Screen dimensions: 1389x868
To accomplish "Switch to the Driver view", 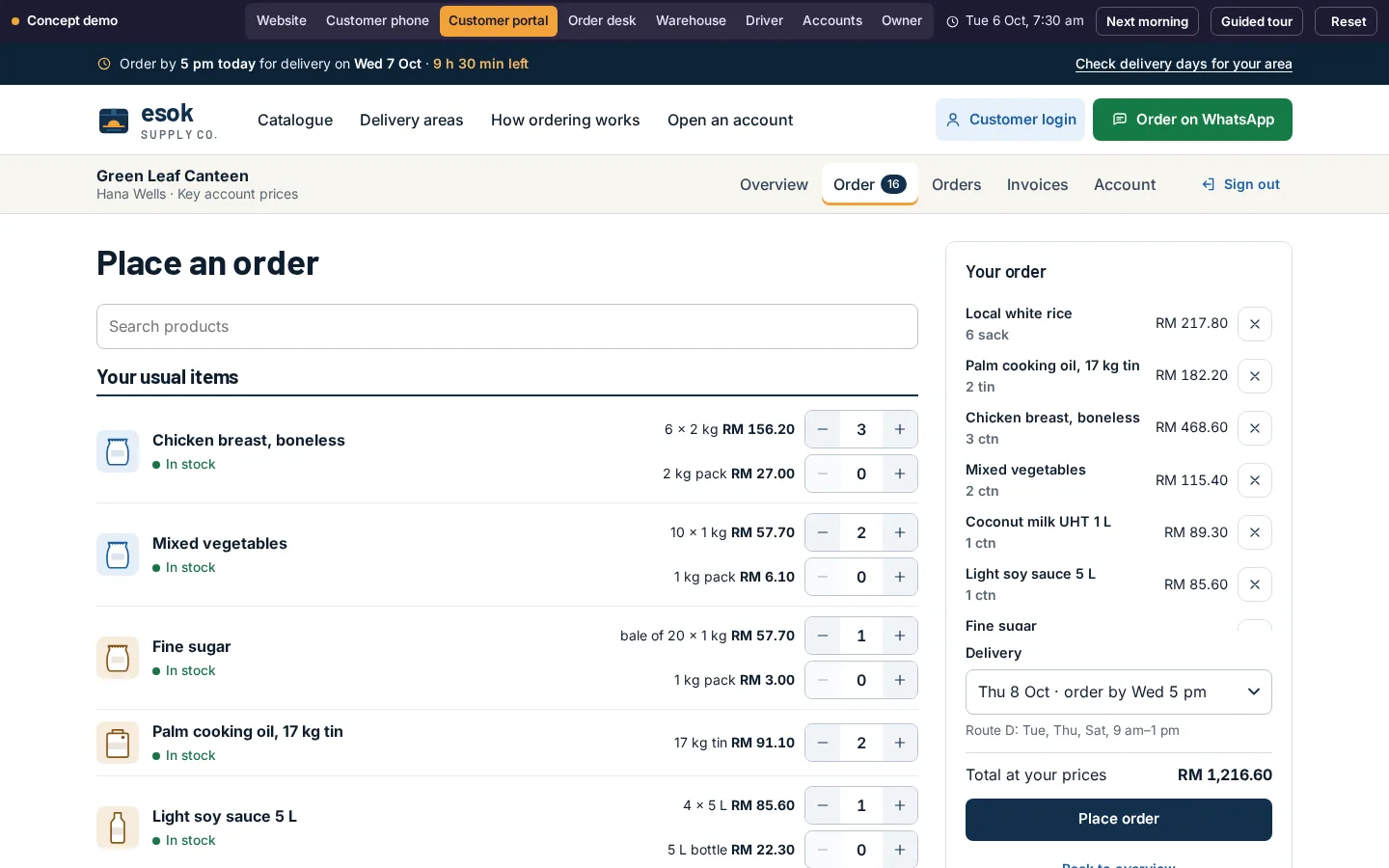I will (764, 21).
